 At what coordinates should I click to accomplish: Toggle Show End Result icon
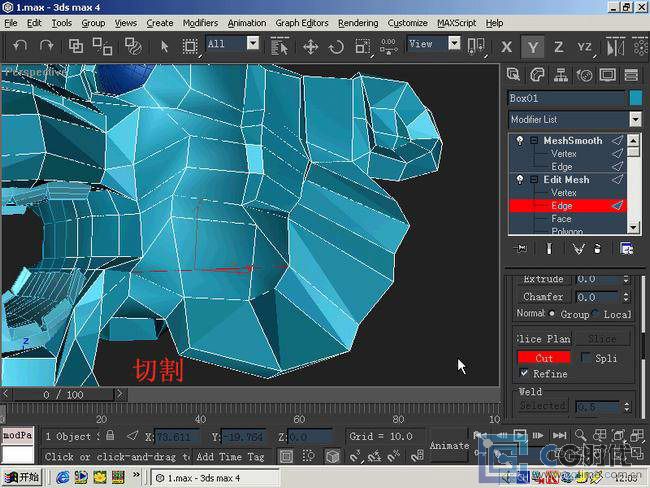pos(549,248)
